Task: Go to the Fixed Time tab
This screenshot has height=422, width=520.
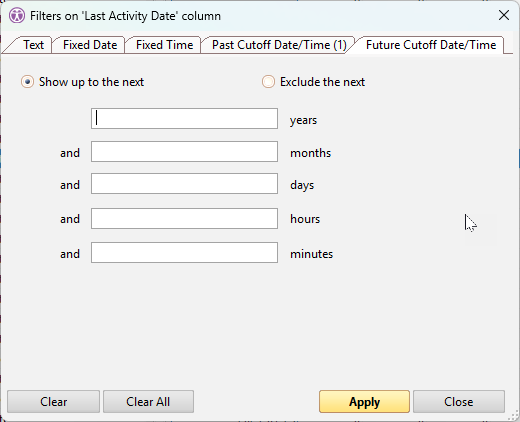Action: click(164, 45)
